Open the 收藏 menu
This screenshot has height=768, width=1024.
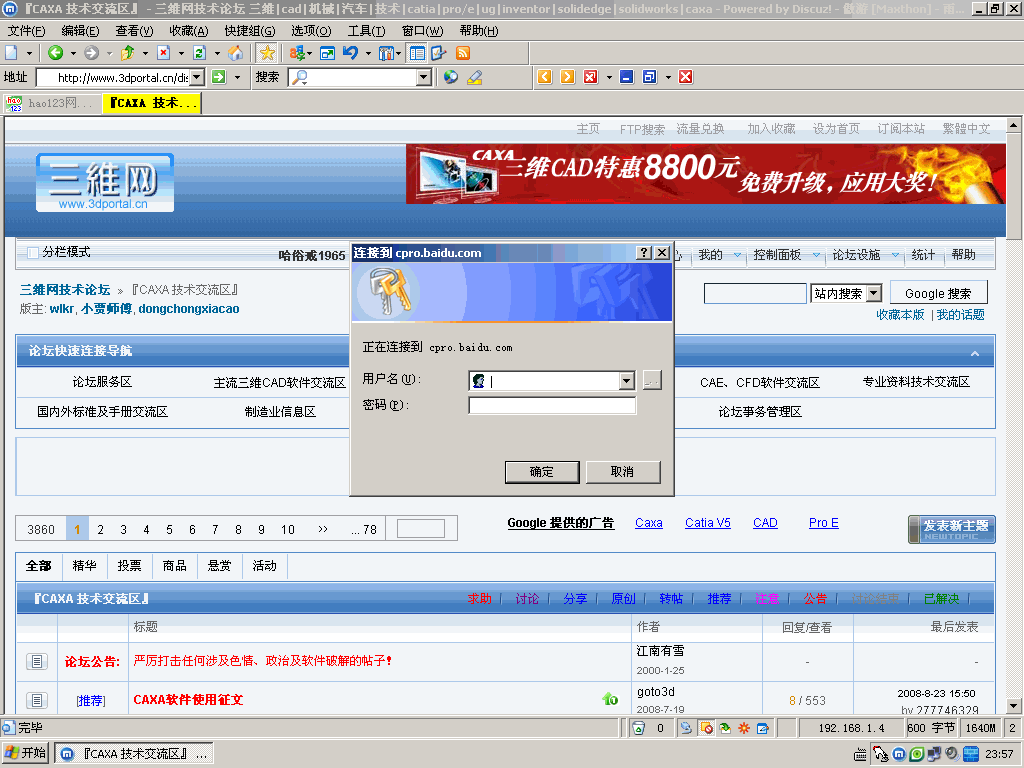[189, 31]
